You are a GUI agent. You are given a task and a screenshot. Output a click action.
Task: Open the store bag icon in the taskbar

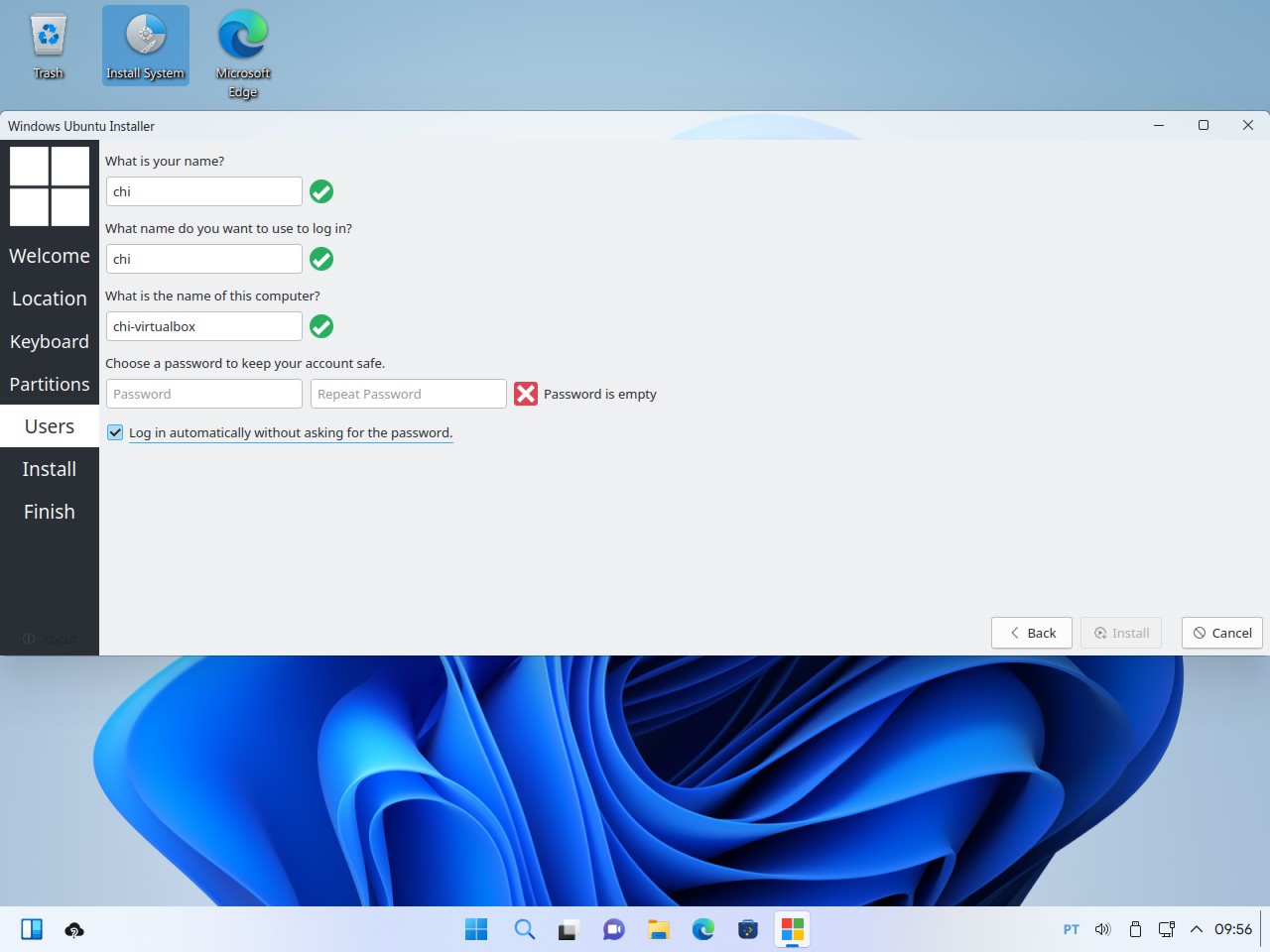pos(748,929)
